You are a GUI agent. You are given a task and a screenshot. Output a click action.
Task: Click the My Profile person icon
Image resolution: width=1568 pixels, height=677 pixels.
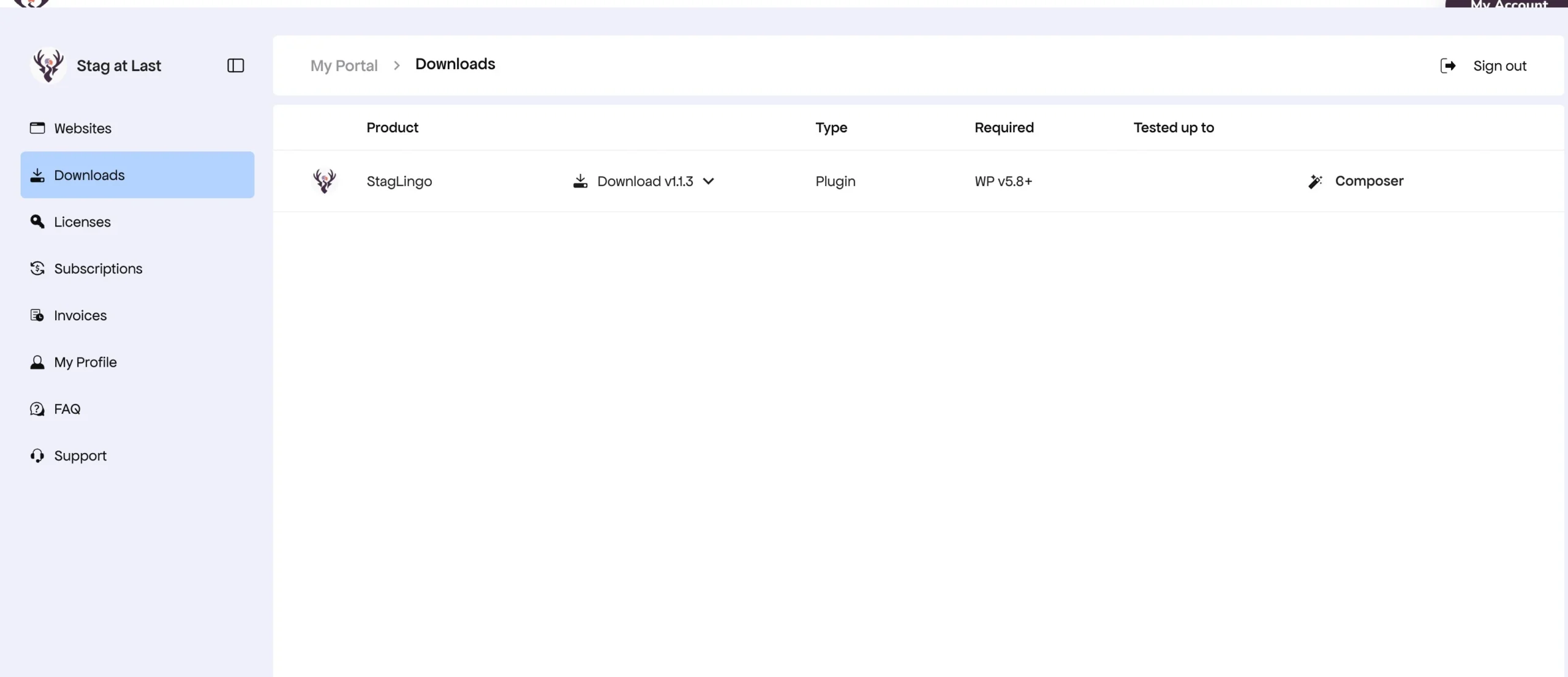click(37, 362)
